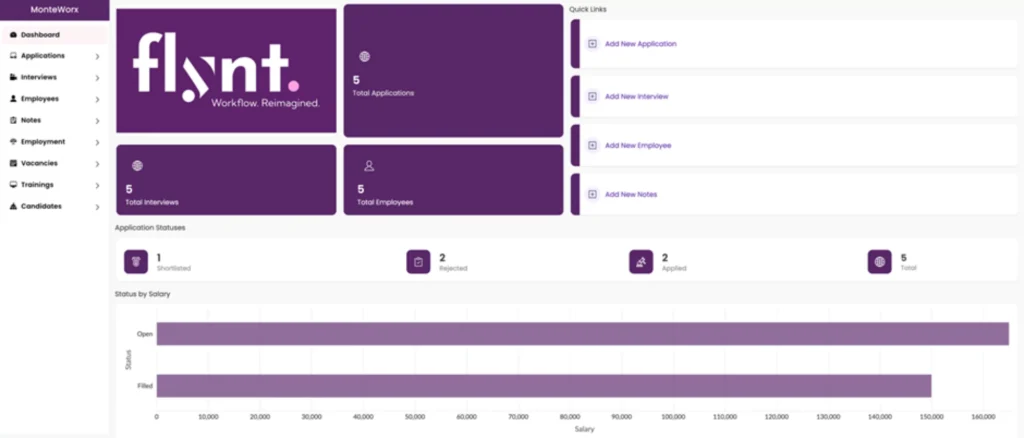Click the Add New Employee link
Viewport: 1024px width, 438px height.
(x=638, y=145)
